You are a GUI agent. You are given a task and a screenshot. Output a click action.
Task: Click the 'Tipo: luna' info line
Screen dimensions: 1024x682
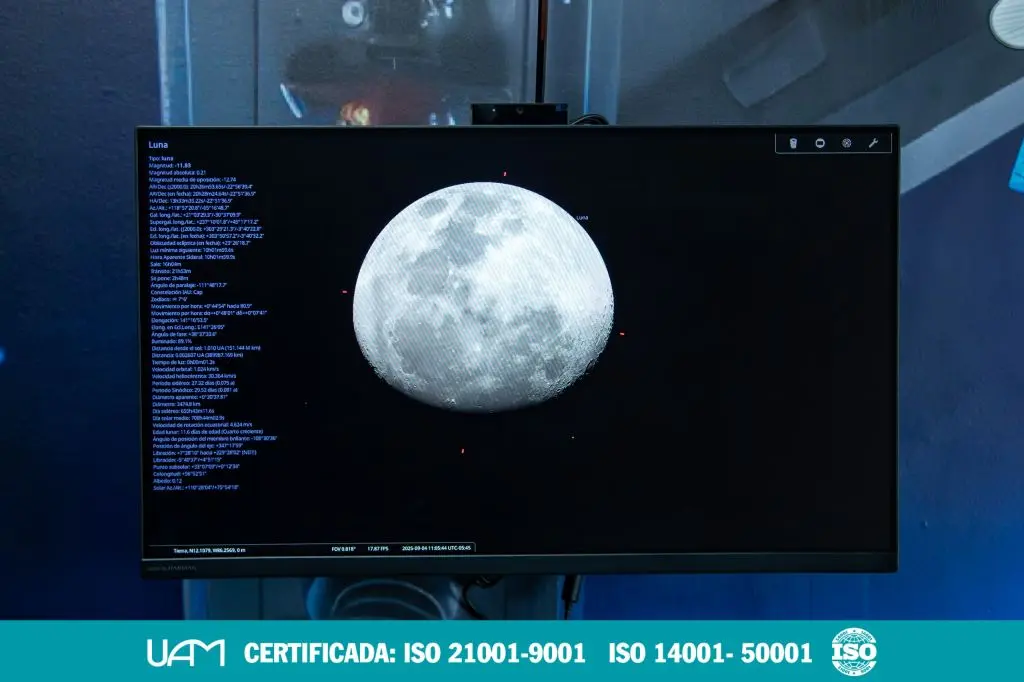tap(161, 159)
